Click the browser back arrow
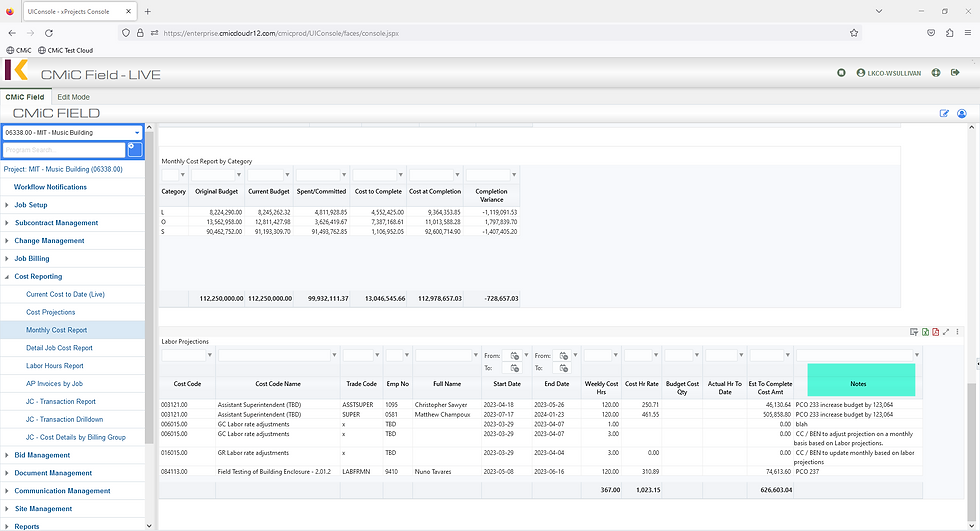 12,33
